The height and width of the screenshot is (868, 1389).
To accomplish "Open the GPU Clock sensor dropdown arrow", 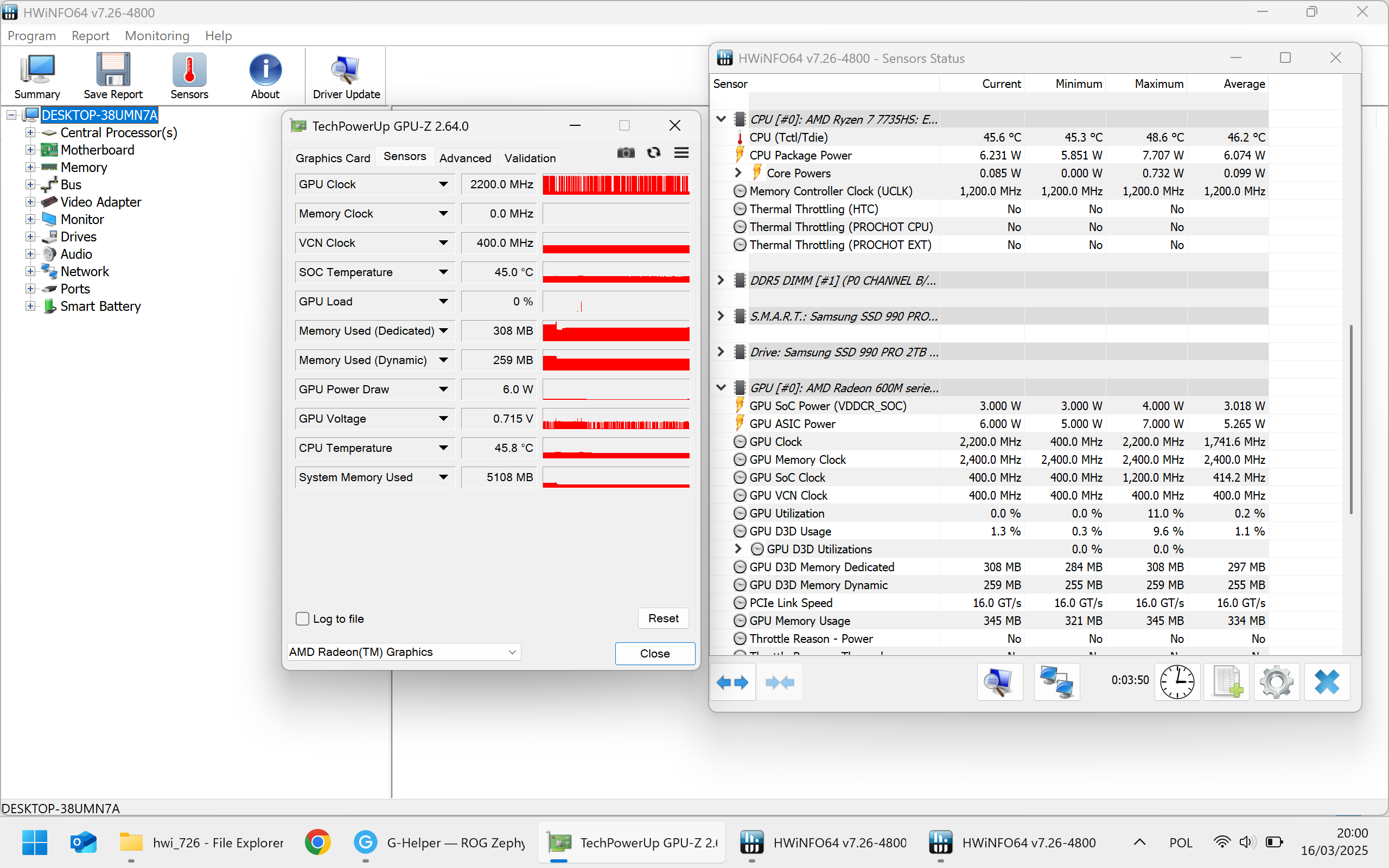I will pyautogui.click(x=443, y=184).
